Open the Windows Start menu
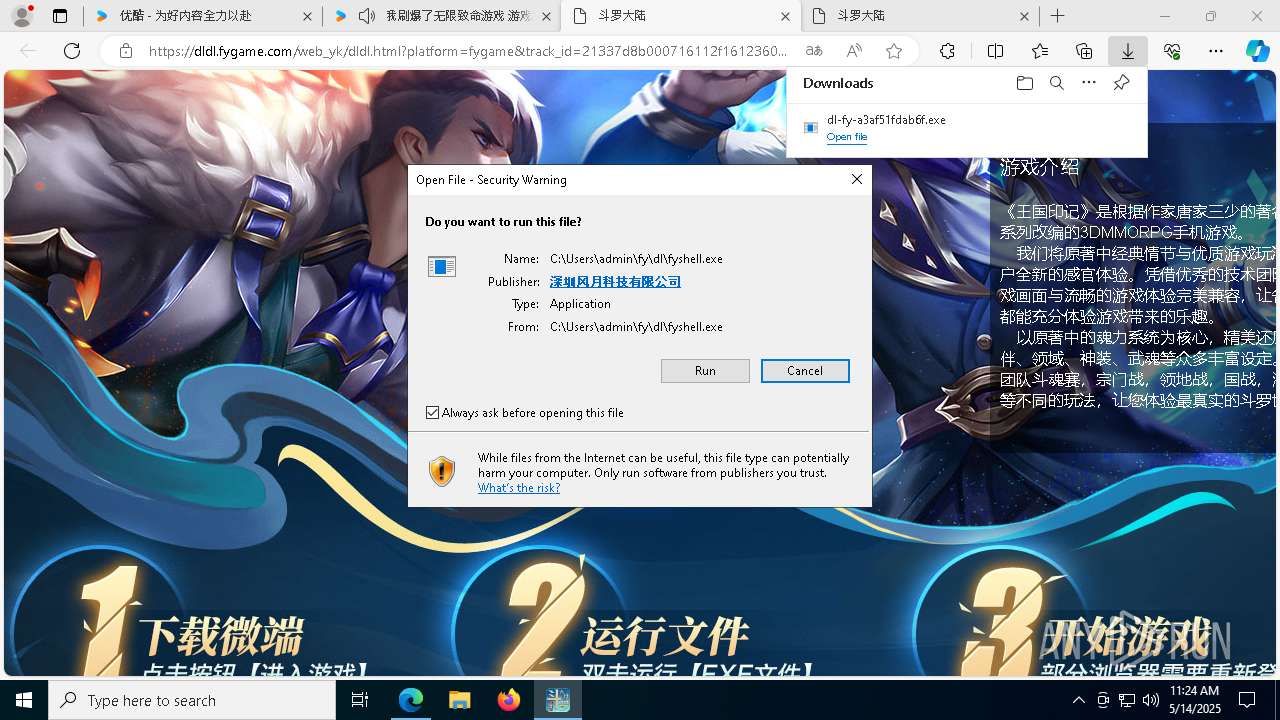Viewport: 1280px width, 720px height. (x=24, y=700)
